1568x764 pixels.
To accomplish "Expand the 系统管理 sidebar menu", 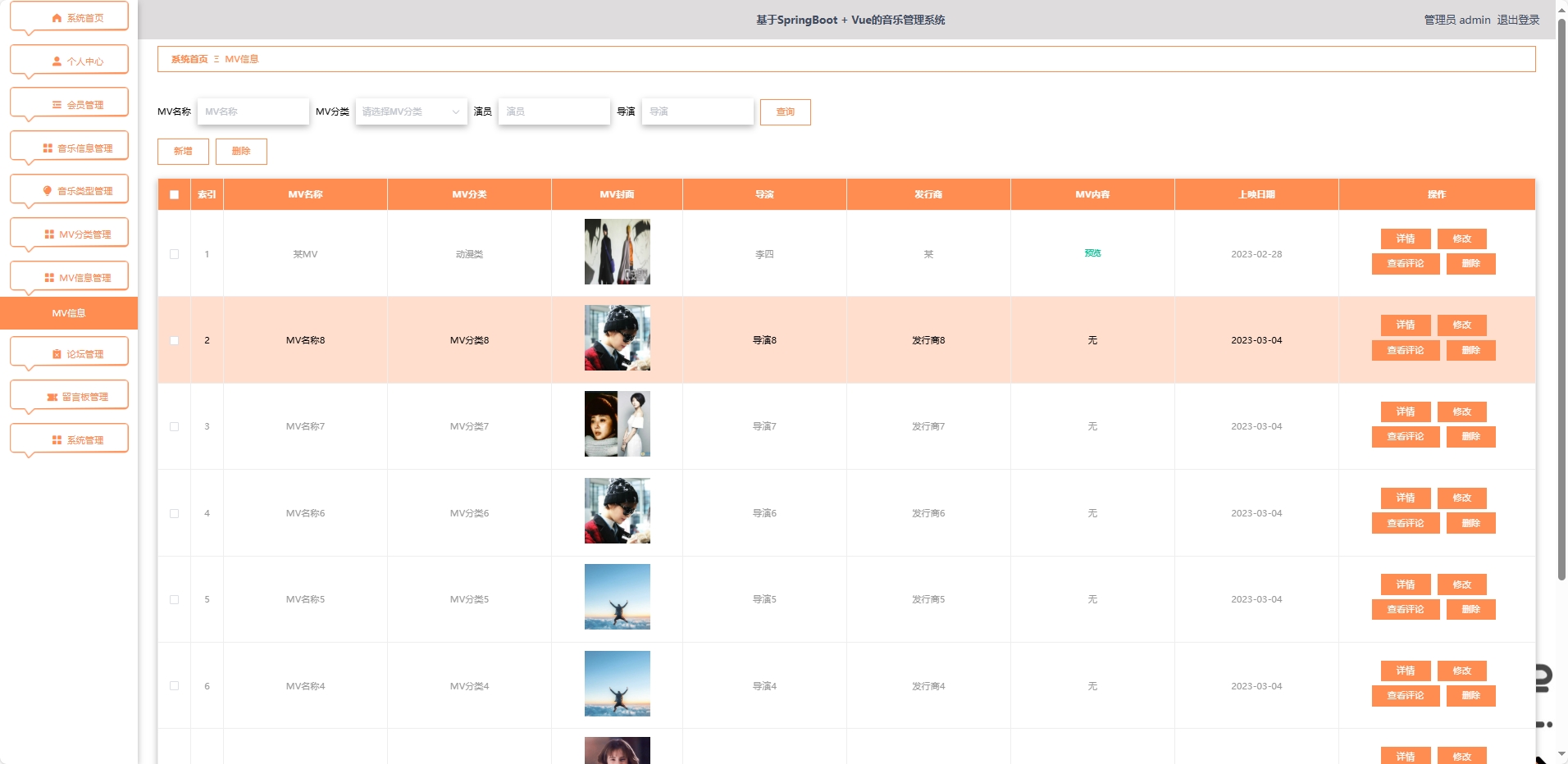I will coord(69,439).
